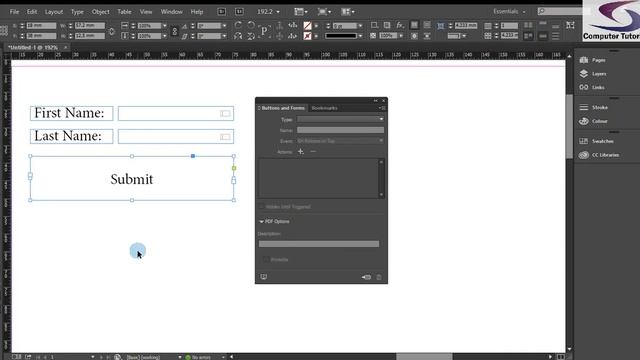Collapse the PDF Options section
The image size is (640, 360).
[x=262, y=222]
